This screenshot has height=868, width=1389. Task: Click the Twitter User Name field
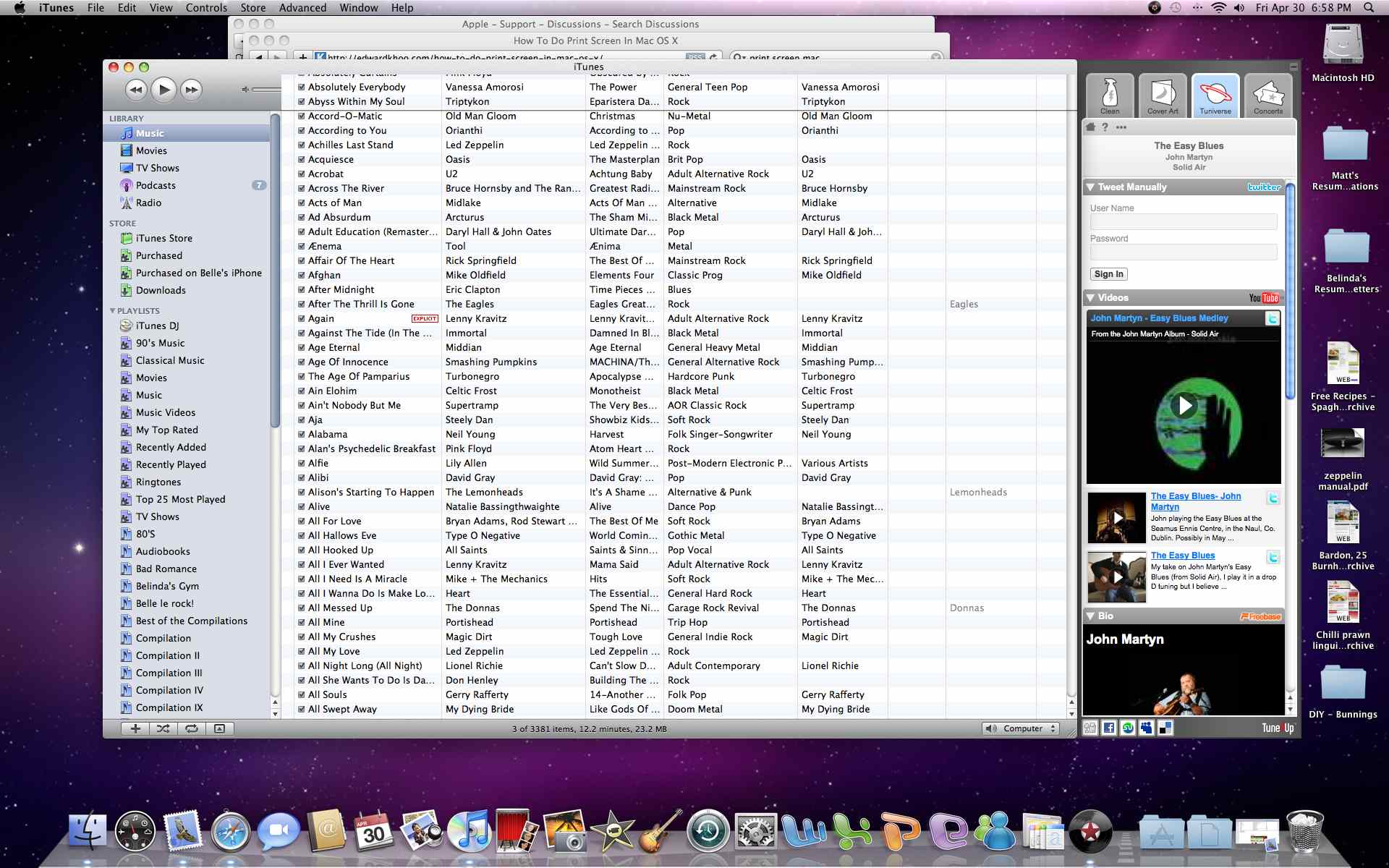(x=1184, y=222)
